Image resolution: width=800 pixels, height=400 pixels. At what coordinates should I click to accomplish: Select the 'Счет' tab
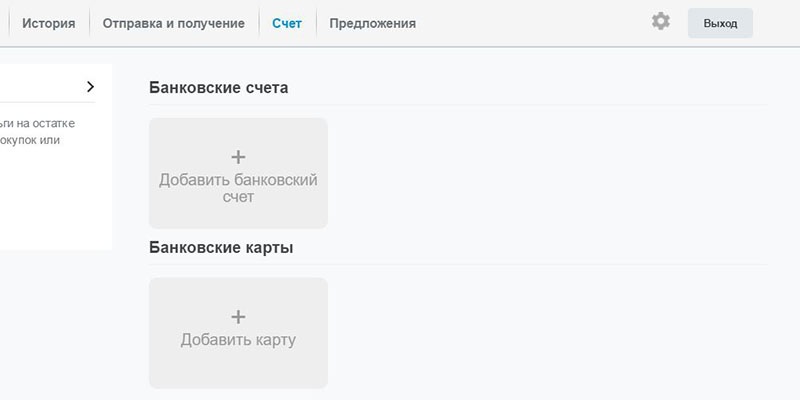[x=287, y=23]
